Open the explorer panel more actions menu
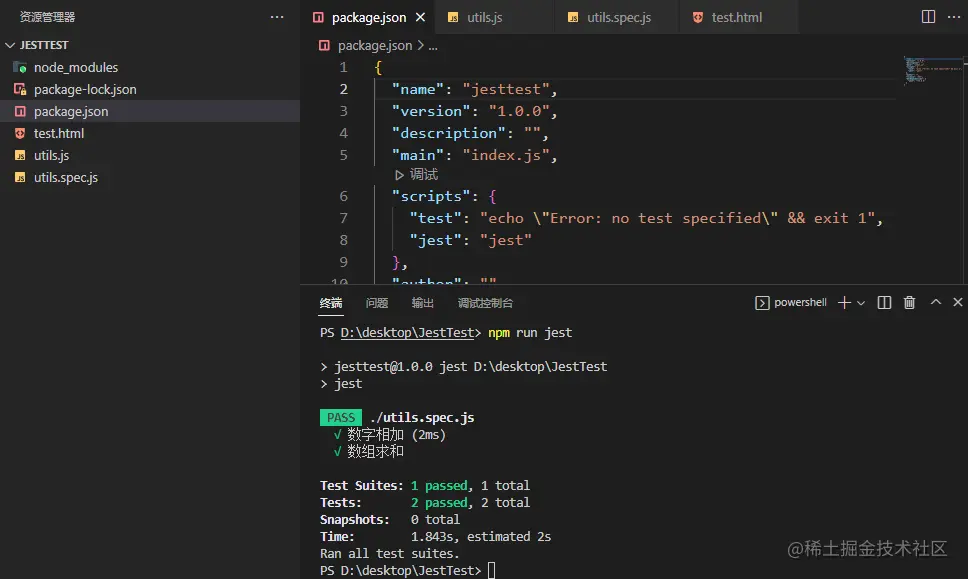Viewport: 968px width, 579px height. coord(277,17)
